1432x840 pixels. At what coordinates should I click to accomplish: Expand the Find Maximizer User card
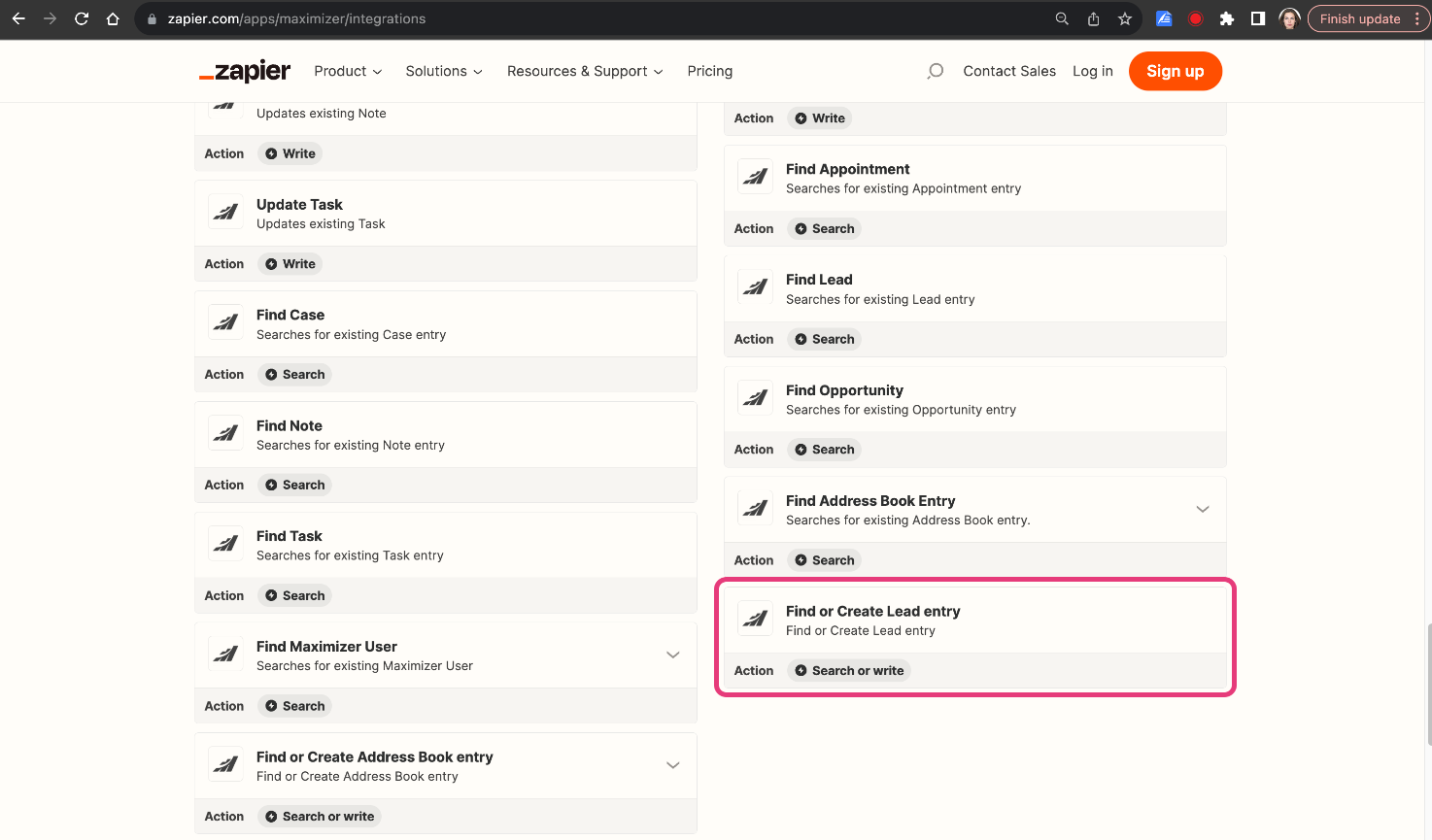[x=672, y=655]
